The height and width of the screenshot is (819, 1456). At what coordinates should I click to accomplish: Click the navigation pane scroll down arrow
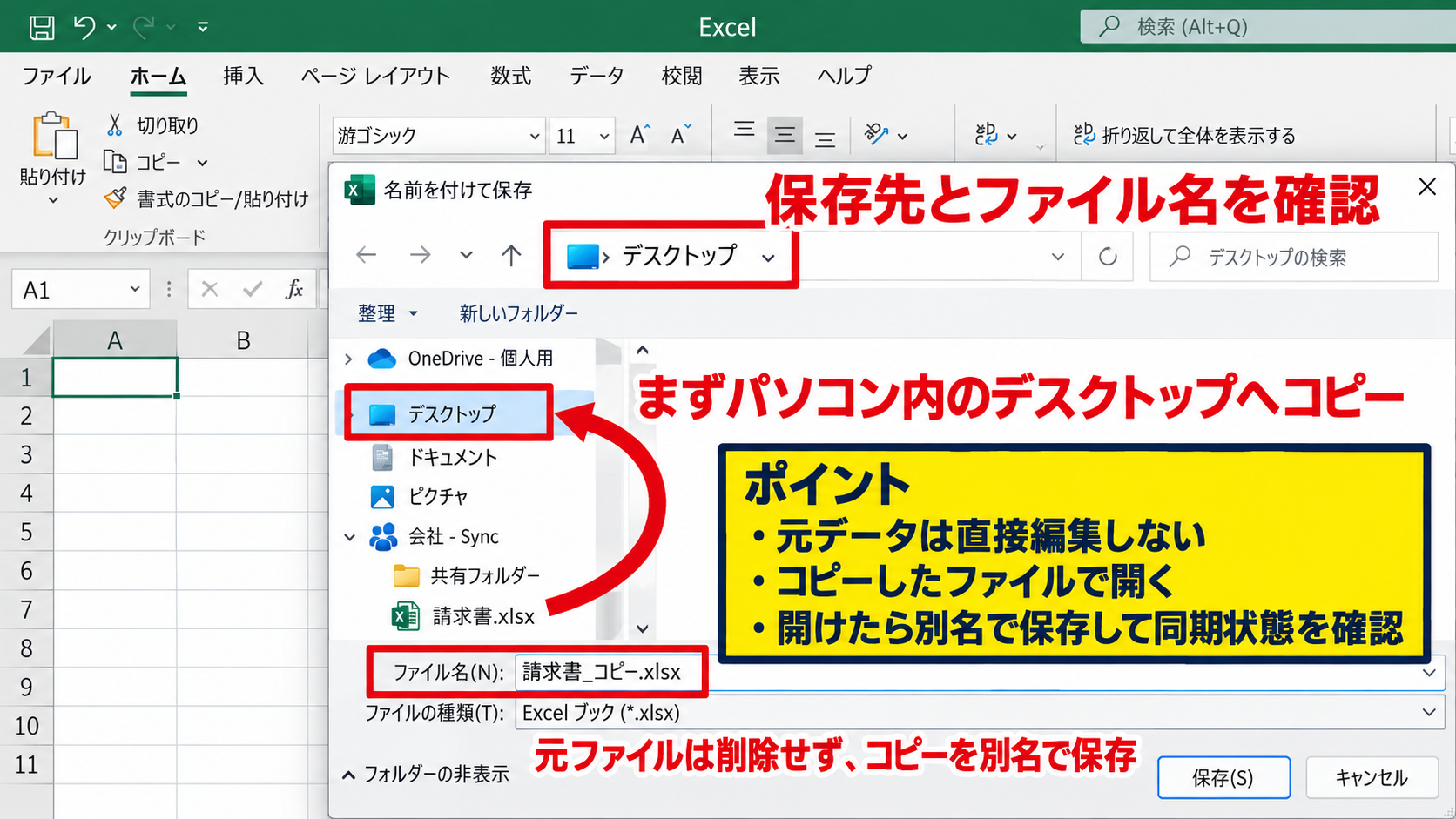643,628
